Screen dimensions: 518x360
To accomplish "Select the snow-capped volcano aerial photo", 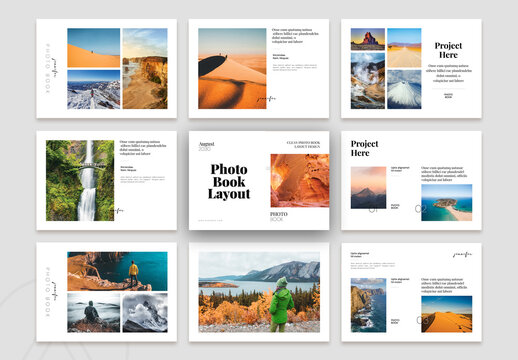I will click(x=404, y=89).
